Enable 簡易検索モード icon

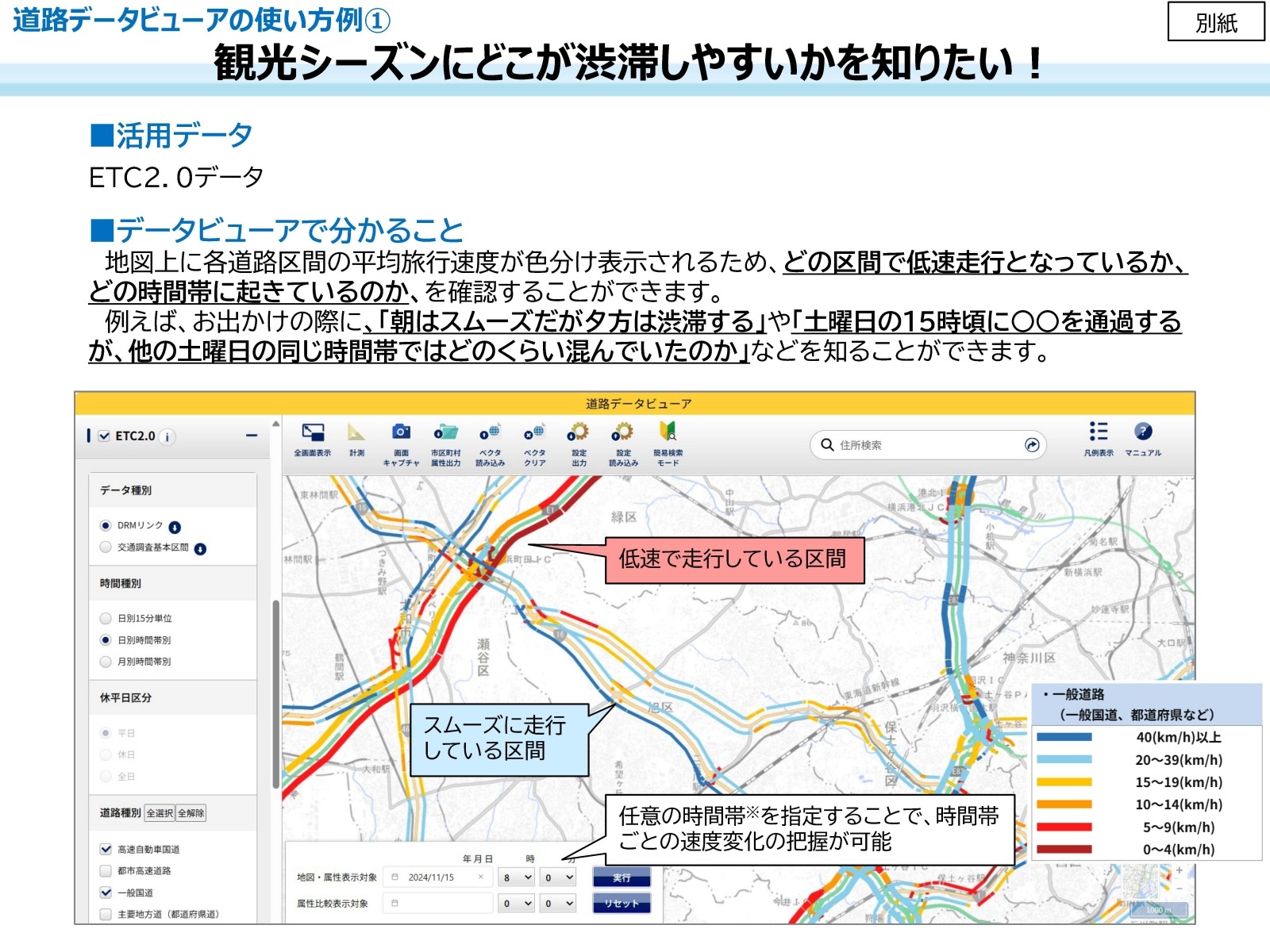point(668,432)
